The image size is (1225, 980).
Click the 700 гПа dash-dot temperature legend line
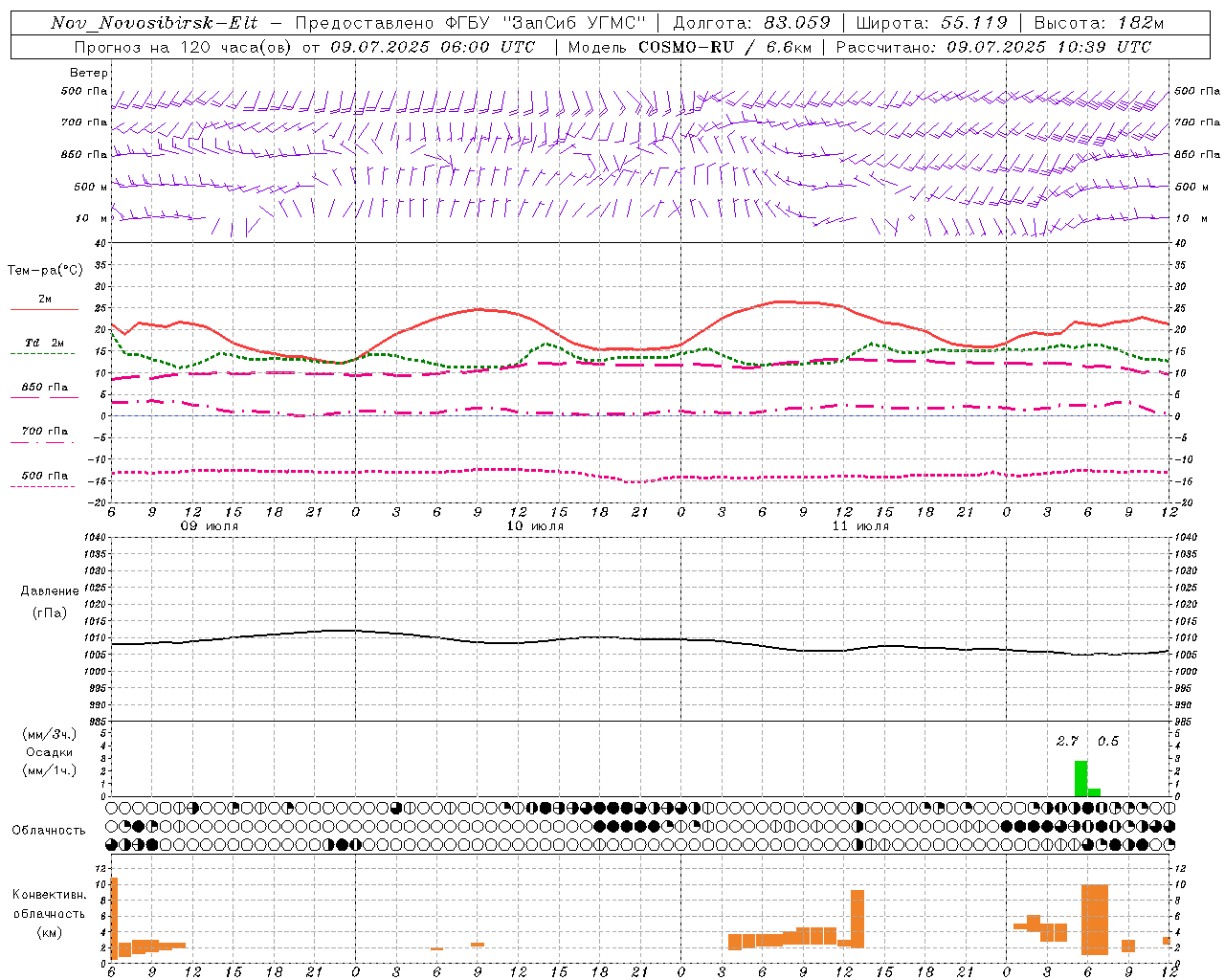tap(42, 442)
